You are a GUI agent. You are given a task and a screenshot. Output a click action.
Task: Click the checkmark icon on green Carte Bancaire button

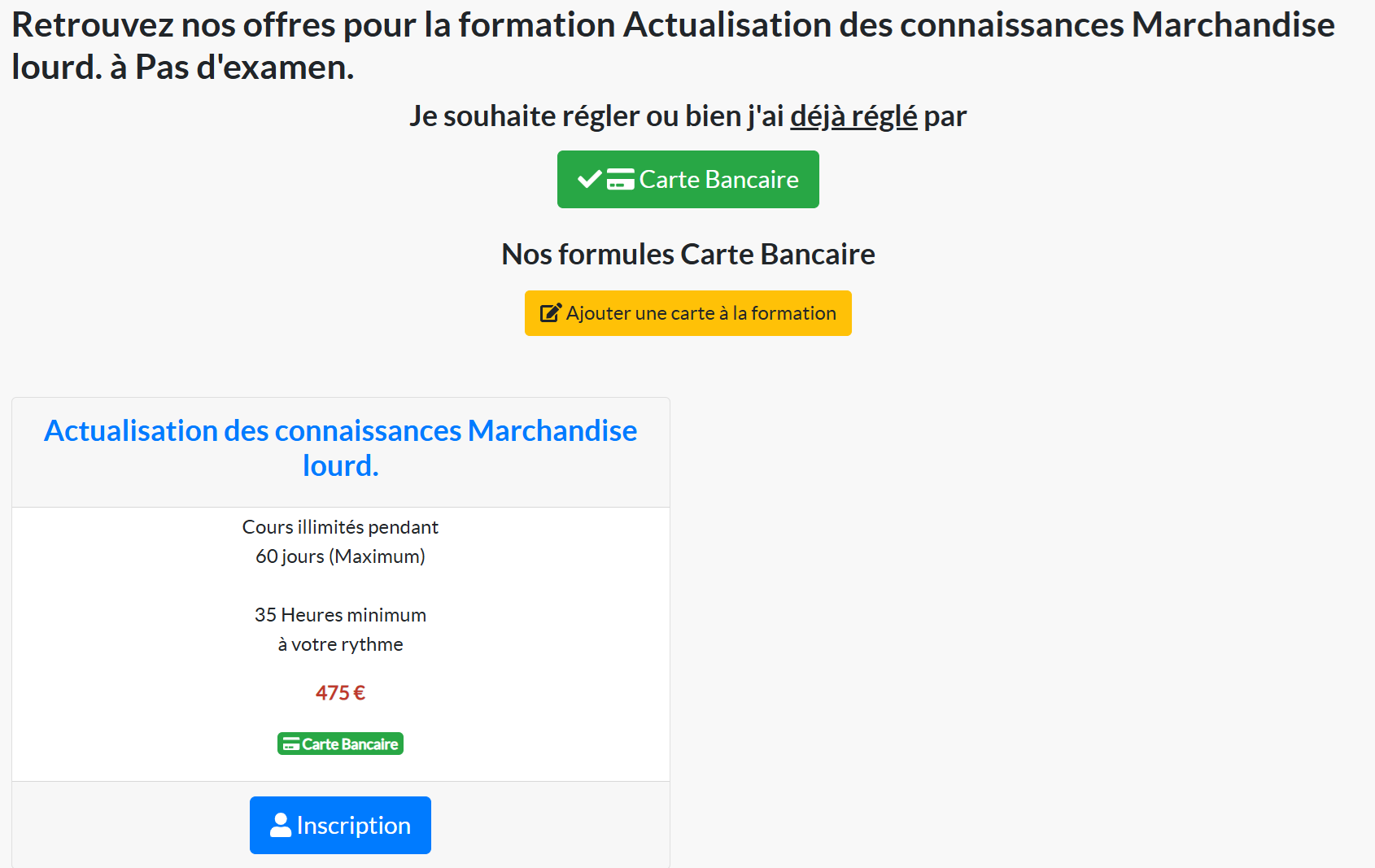pos(589,179)
